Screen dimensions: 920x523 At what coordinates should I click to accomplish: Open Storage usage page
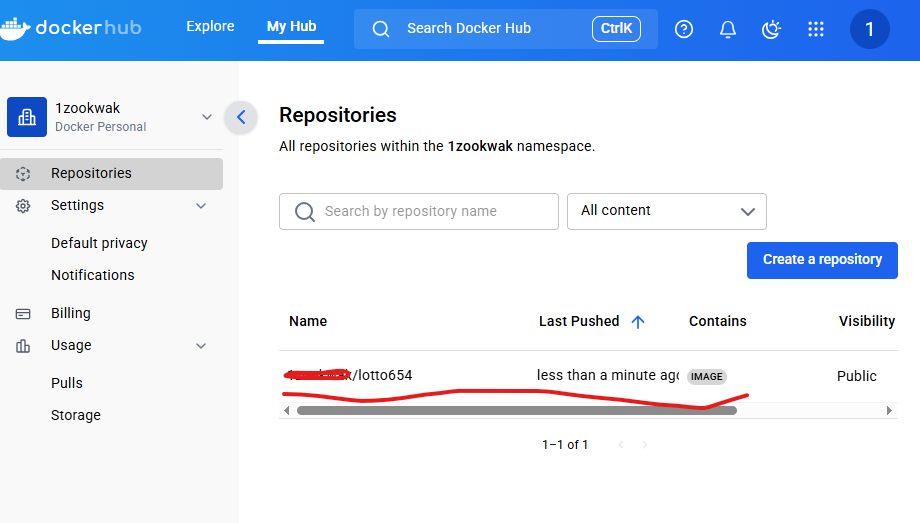[76, 415]
